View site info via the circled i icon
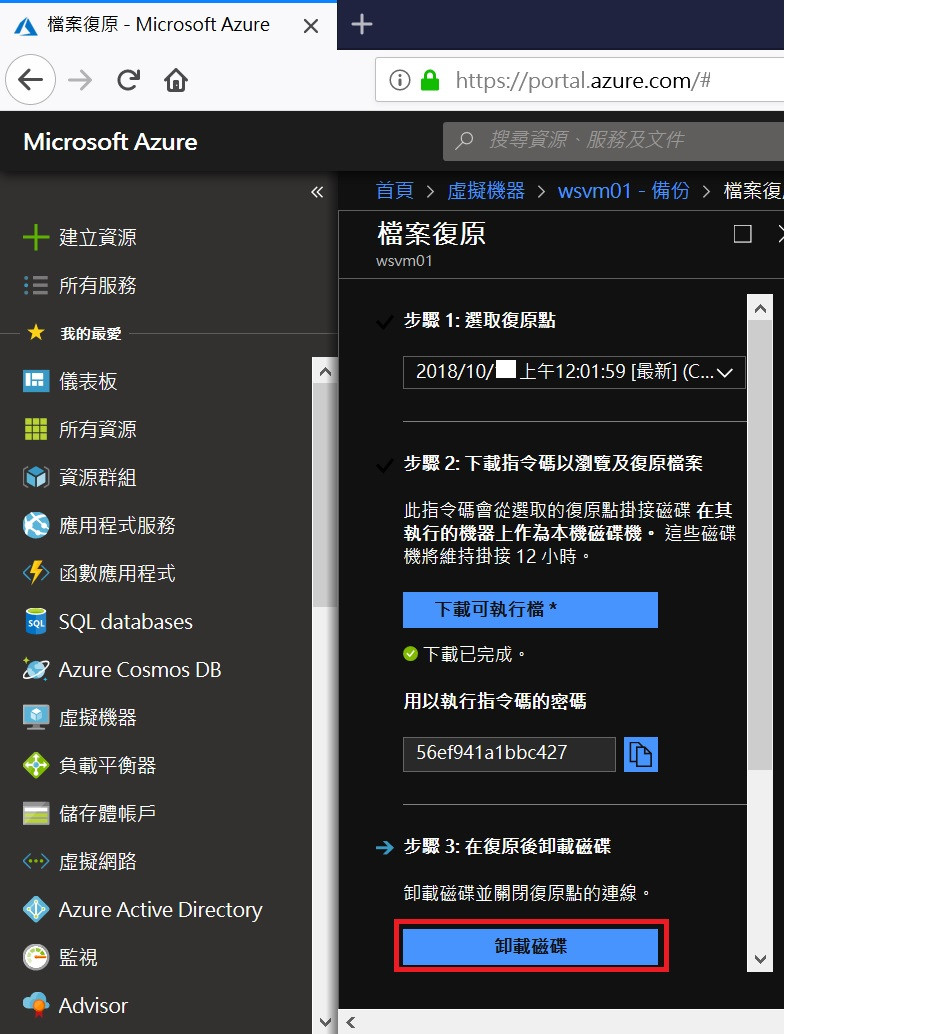Viewport: 930px width, 1034px height. point(400,80)
